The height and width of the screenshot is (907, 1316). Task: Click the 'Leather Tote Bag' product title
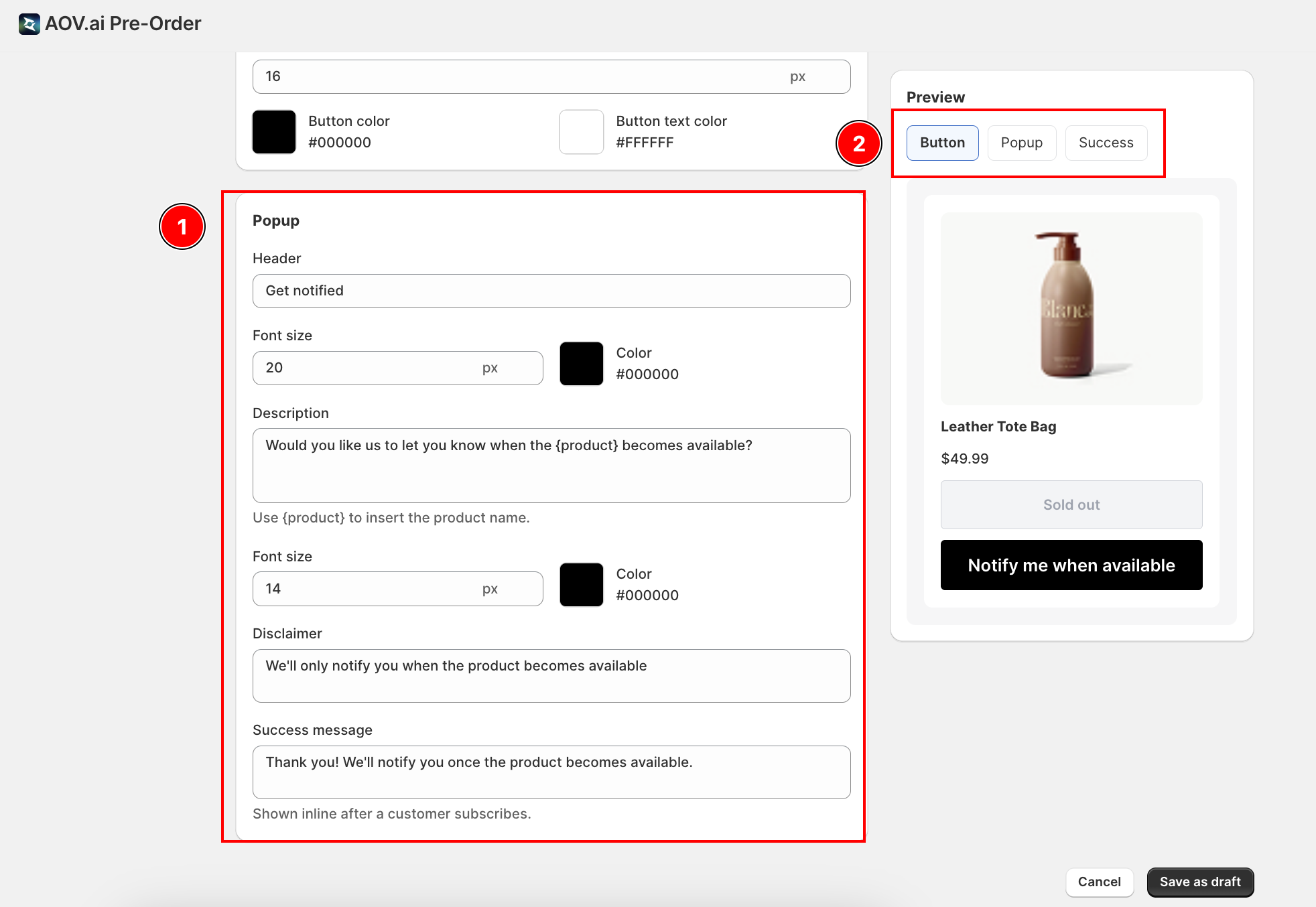point(998,427)
